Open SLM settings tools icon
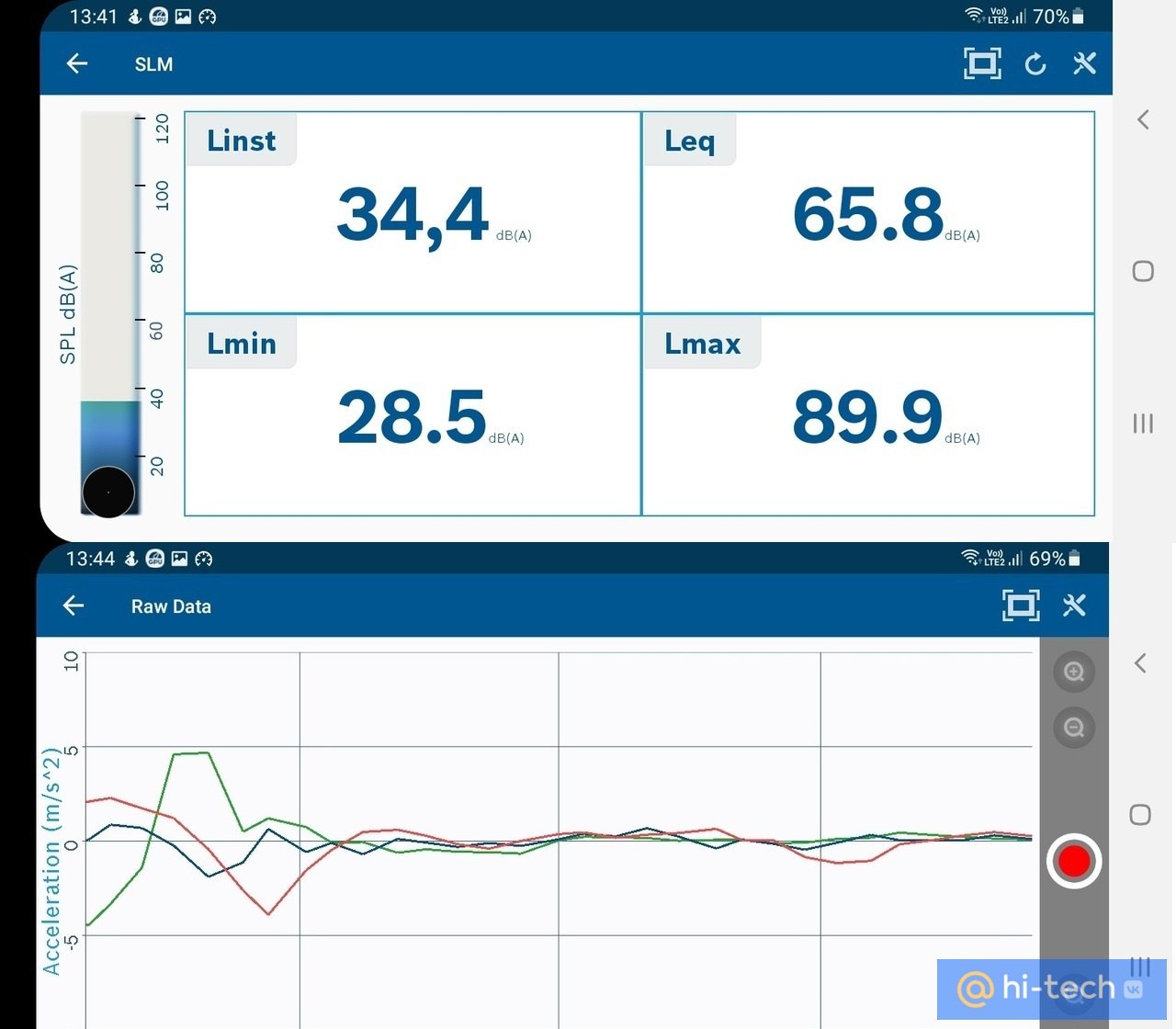 coord(1085,63)
